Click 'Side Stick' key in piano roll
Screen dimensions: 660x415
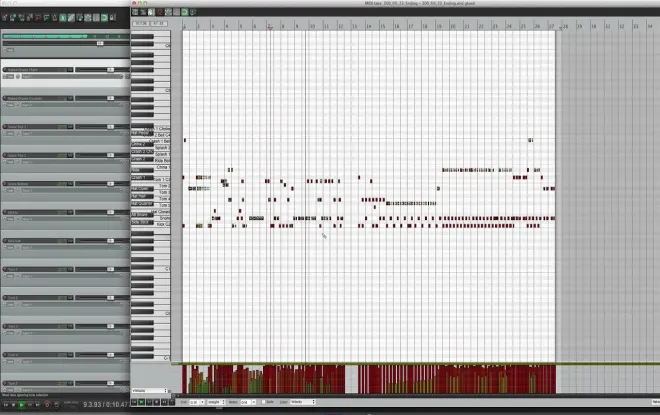142,223
